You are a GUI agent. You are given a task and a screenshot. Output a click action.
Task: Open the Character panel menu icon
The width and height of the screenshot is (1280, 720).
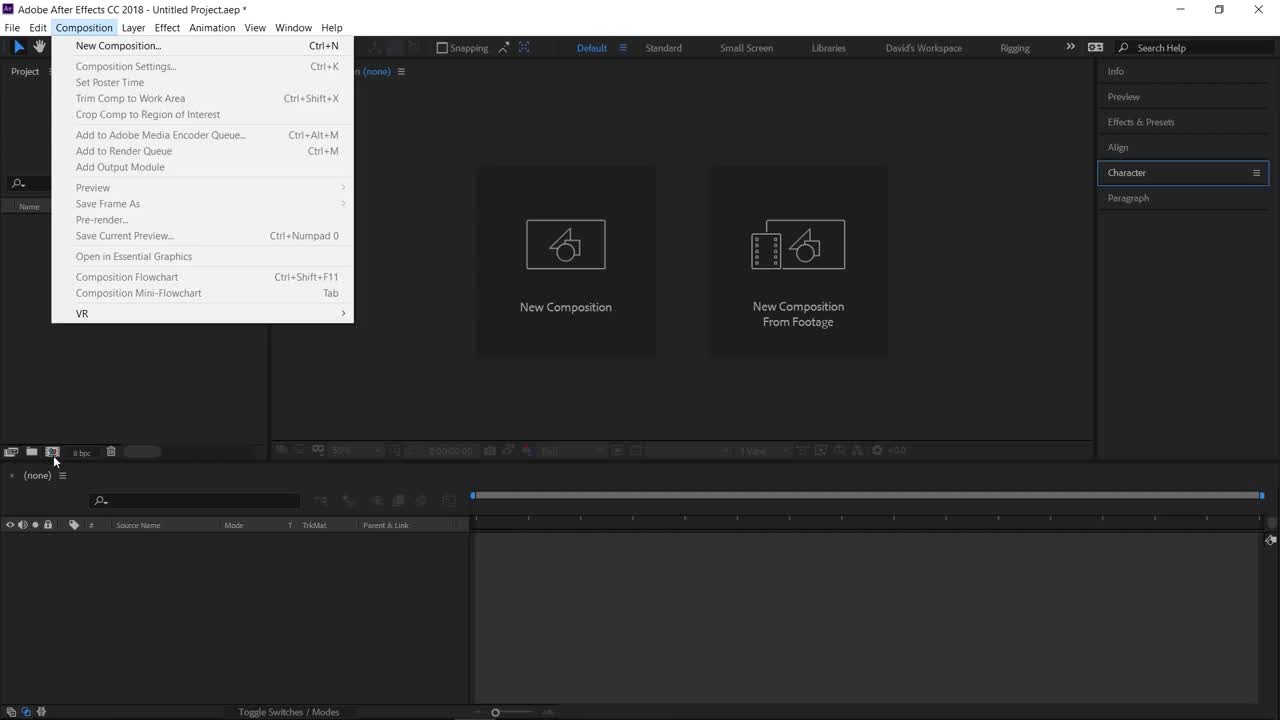click(x=1257, y=173)
